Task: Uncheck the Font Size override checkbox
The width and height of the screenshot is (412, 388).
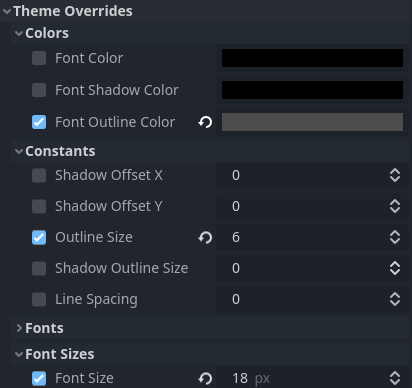Action: (39, 378)
